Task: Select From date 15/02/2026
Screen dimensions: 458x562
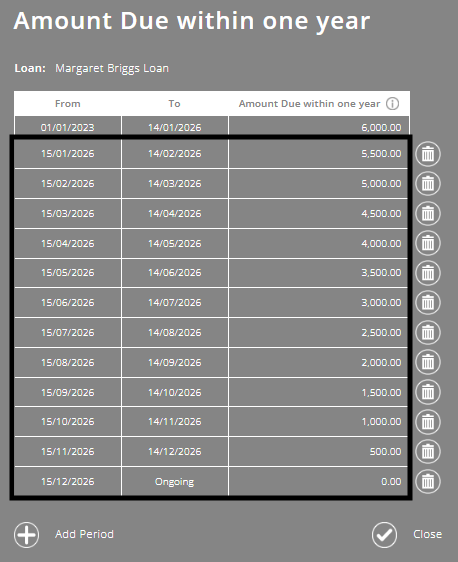Action: 68,184
